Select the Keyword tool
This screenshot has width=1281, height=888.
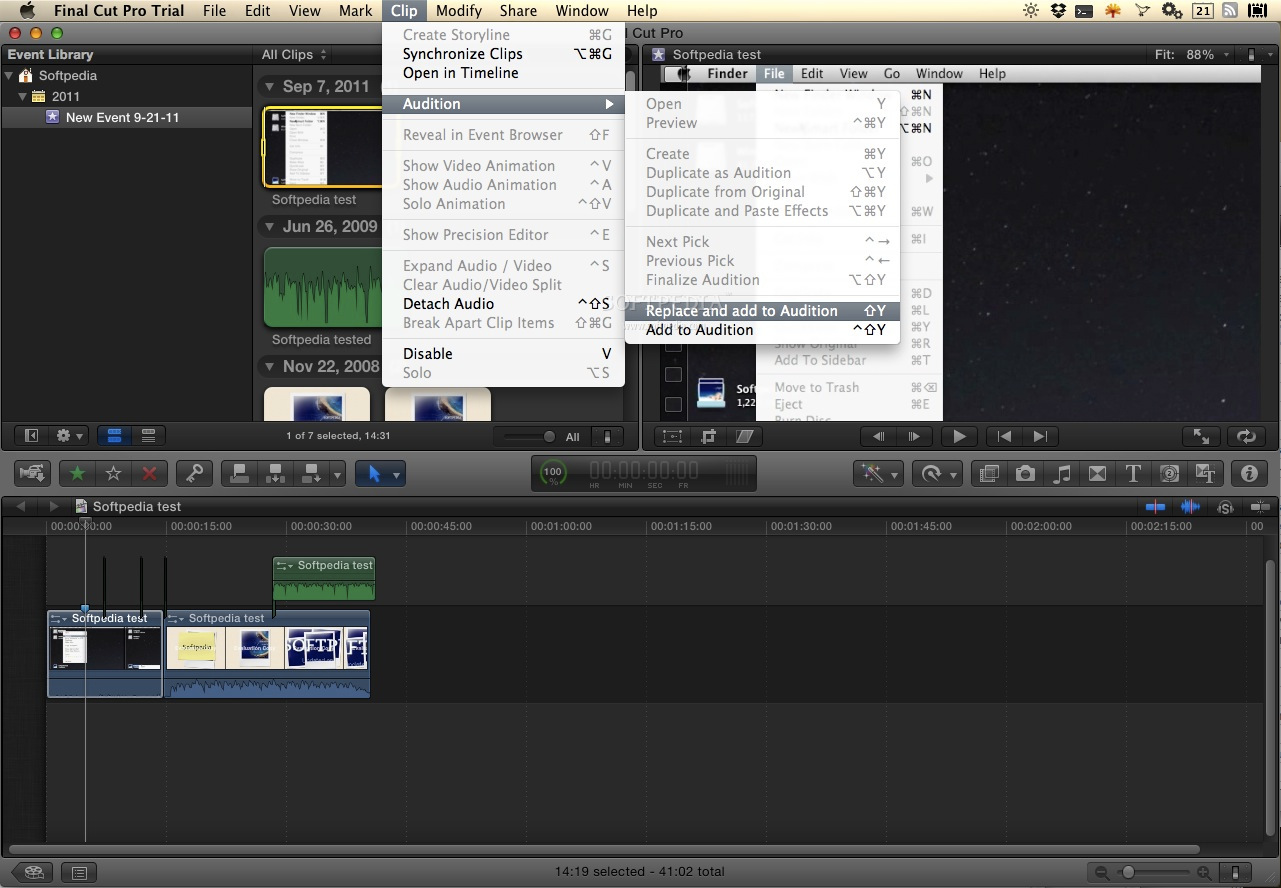click(x=194, y=472)
